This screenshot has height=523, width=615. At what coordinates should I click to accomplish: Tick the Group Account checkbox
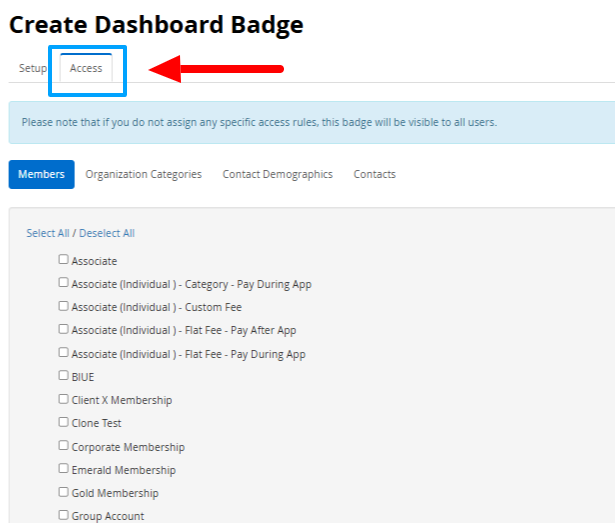(64, 515)
